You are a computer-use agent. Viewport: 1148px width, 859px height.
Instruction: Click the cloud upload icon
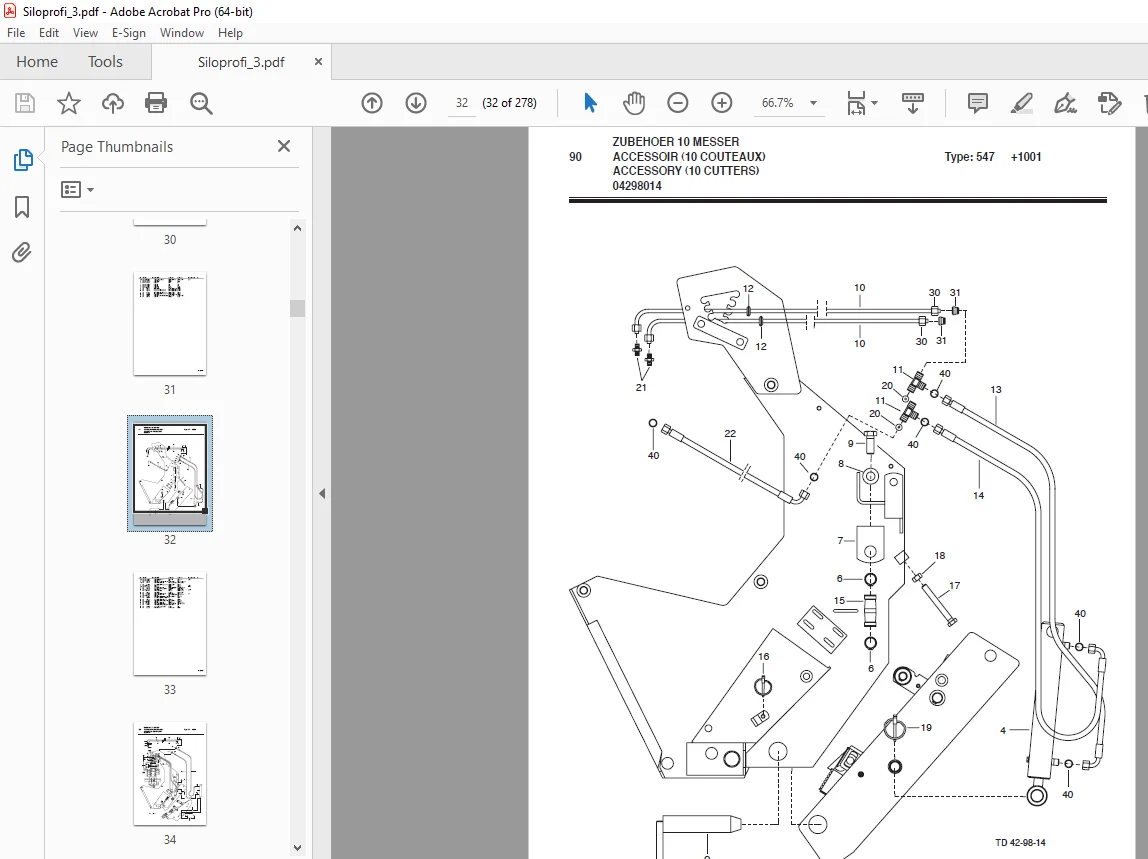(113, 103)
